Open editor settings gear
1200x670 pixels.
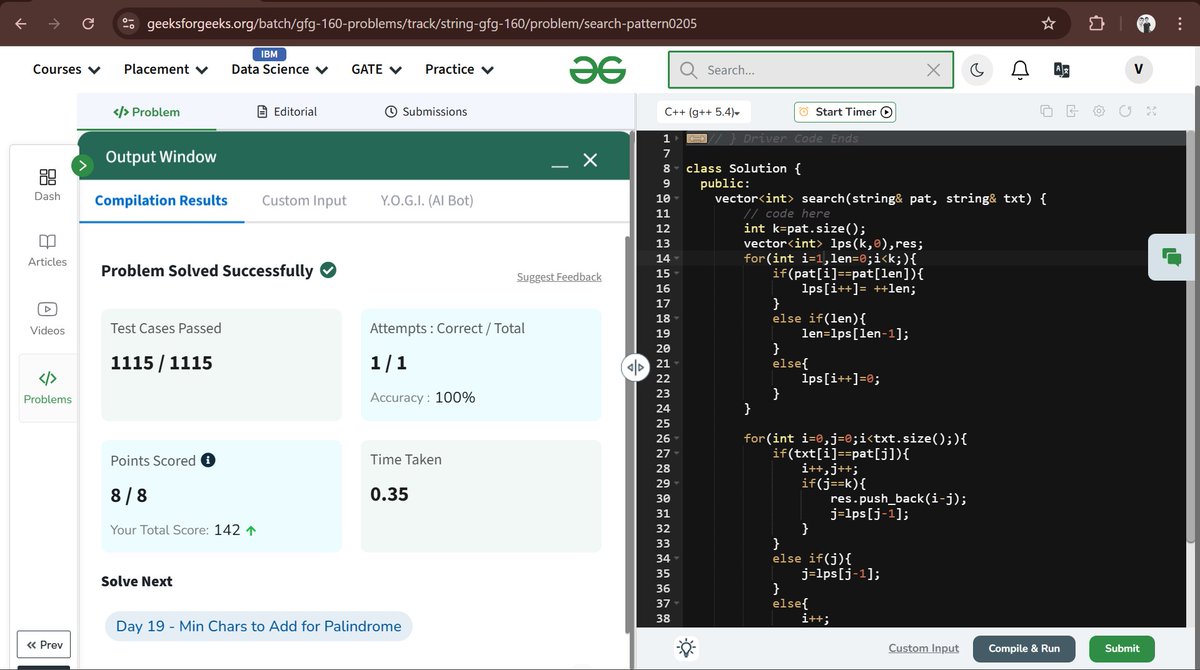(x=1098, y=111)
